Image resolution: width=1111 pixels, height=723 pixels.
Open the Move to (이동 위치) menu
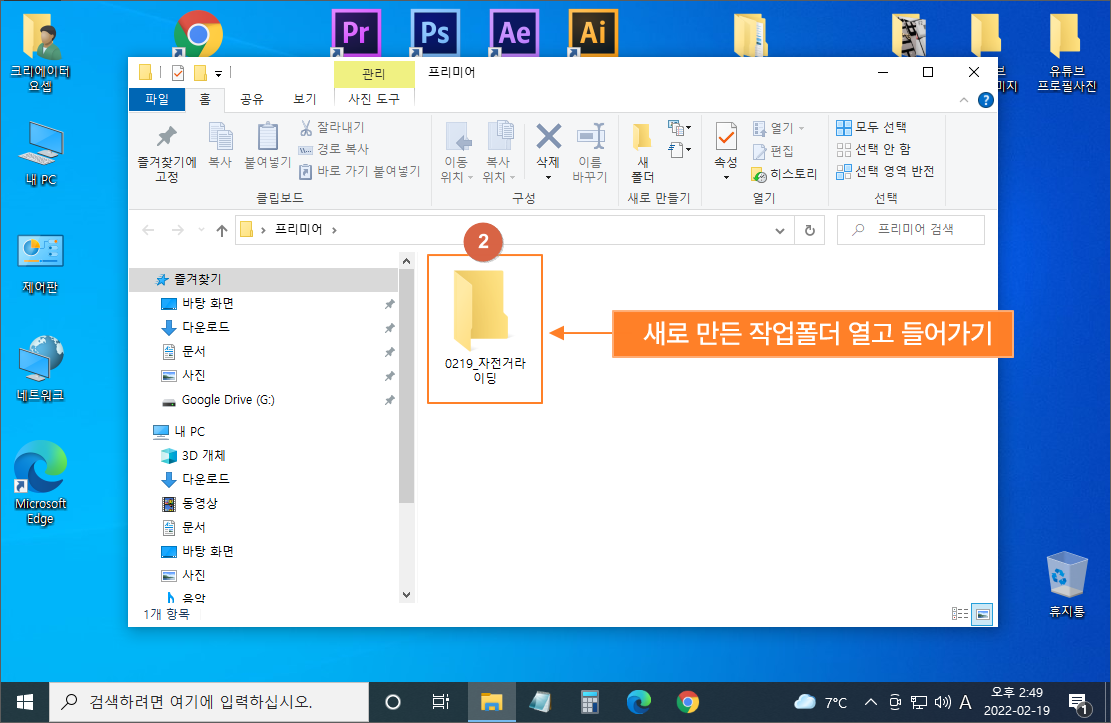[x=456, y=153]
